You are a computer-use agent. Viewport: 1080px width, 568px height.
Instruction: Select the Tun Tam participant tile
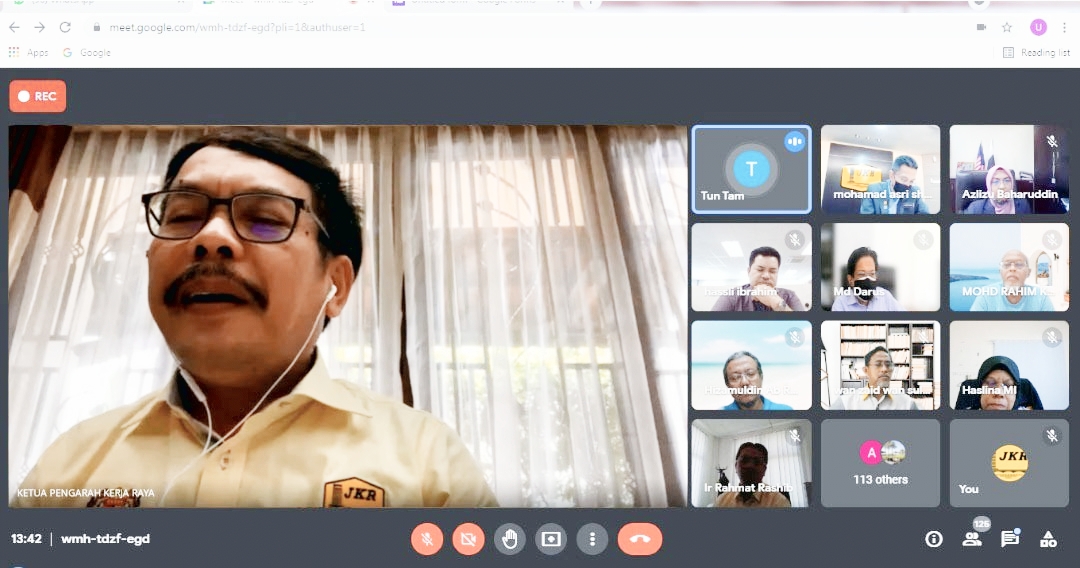point(751,169)
